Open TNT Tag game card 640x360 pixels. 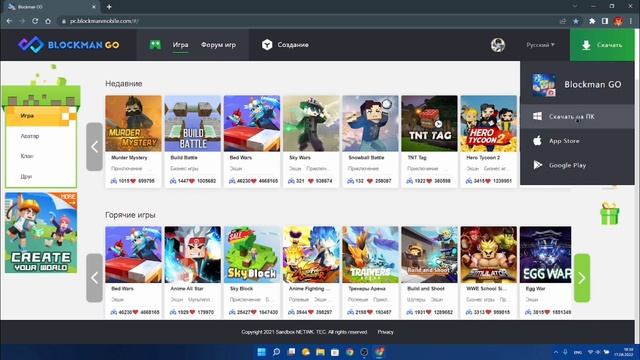pos(429,142)
